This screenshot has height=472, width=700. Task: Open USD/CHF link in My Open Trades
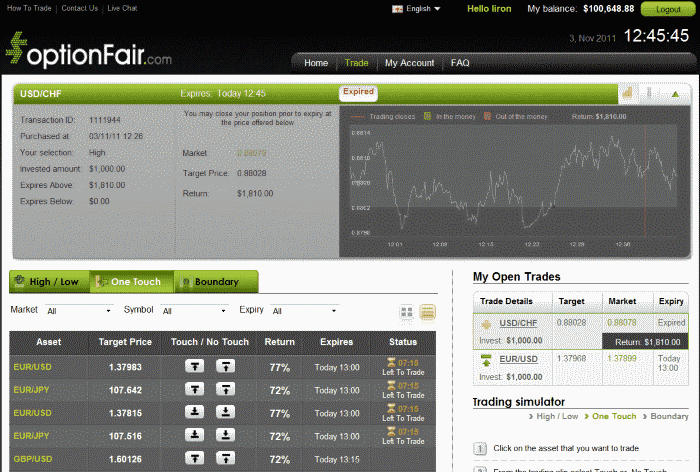click(x=518, y=323)
